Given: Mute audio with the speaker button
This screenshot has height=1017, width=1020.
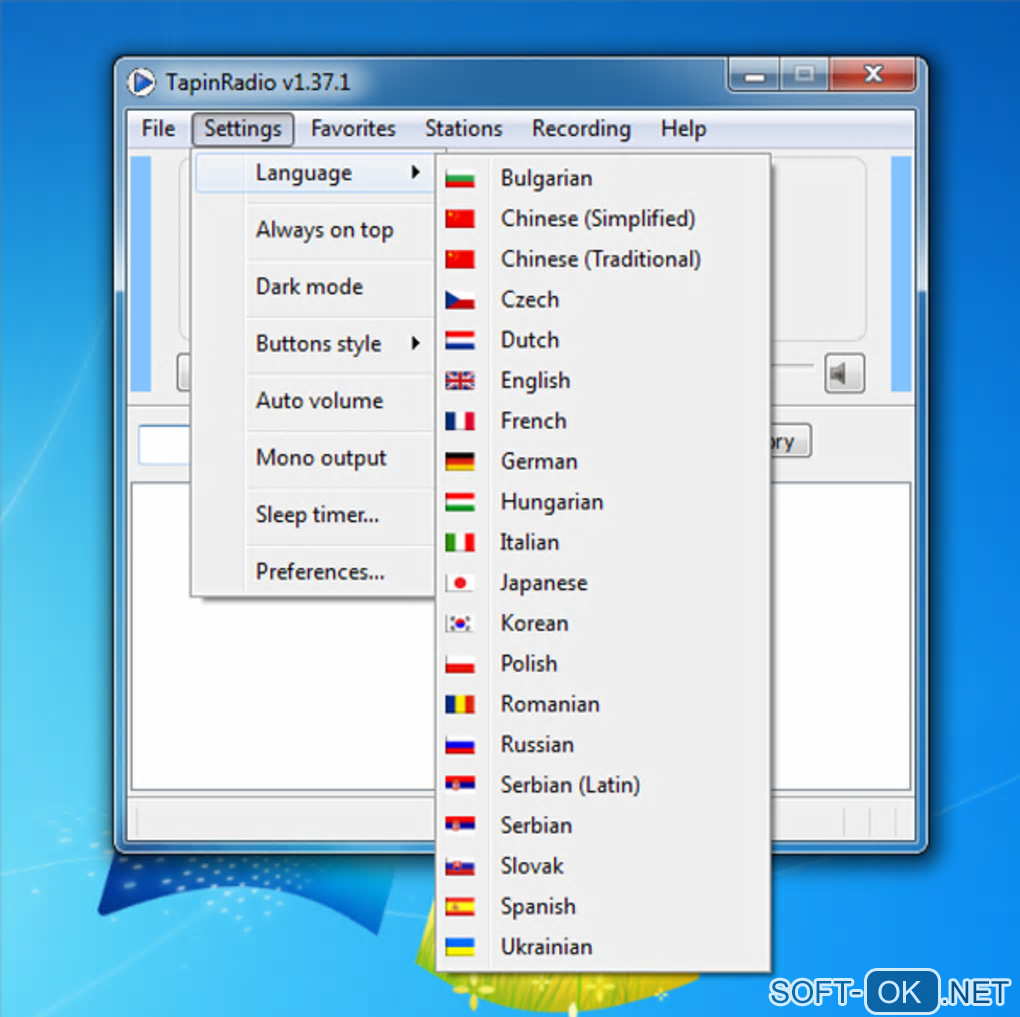Looking at the screenshot, I should click(x=844, y=373).
